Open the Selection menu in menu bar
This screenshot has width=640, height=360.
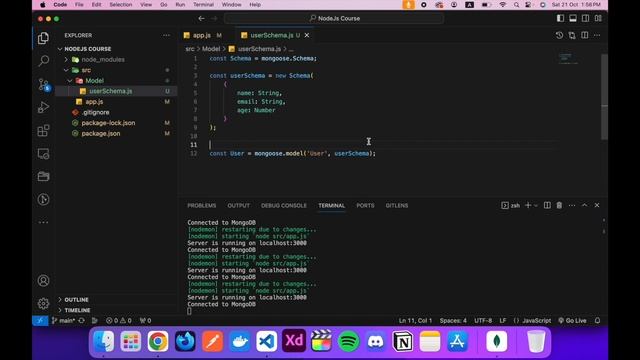tap(120, 4)
